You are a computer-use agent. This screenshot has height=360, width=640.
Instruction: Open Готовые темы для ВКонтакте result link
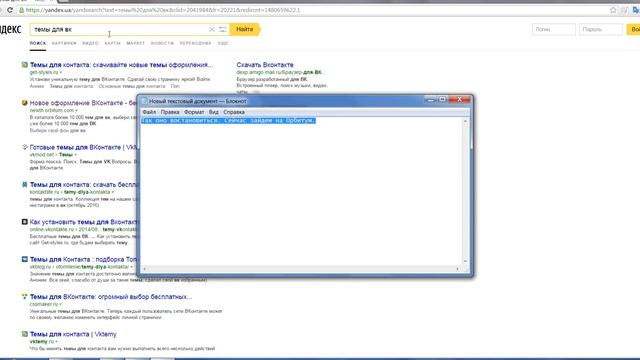click(x=83, y=147)
